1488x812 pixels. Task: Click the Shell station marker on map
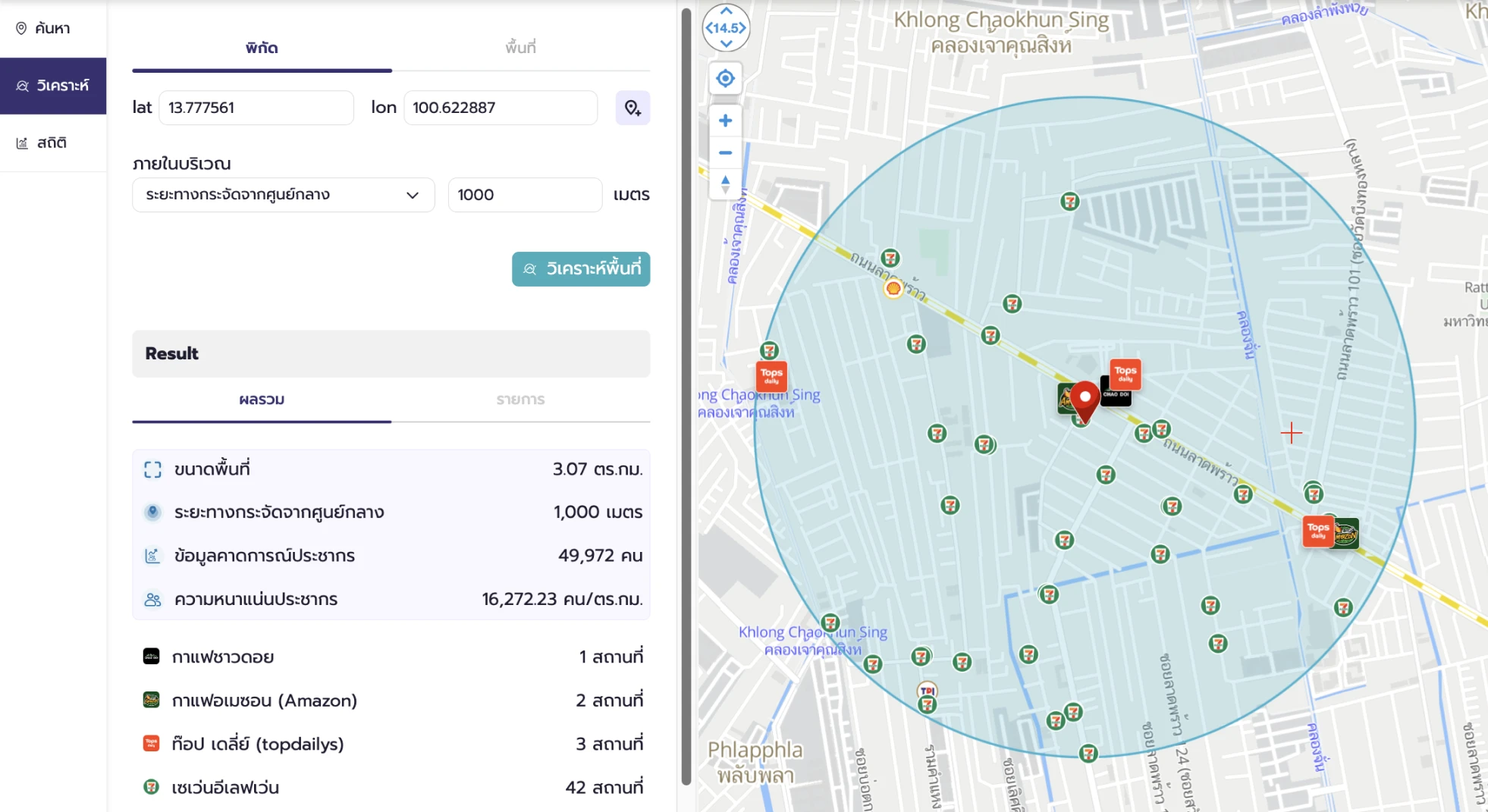[x=893, y=288]
